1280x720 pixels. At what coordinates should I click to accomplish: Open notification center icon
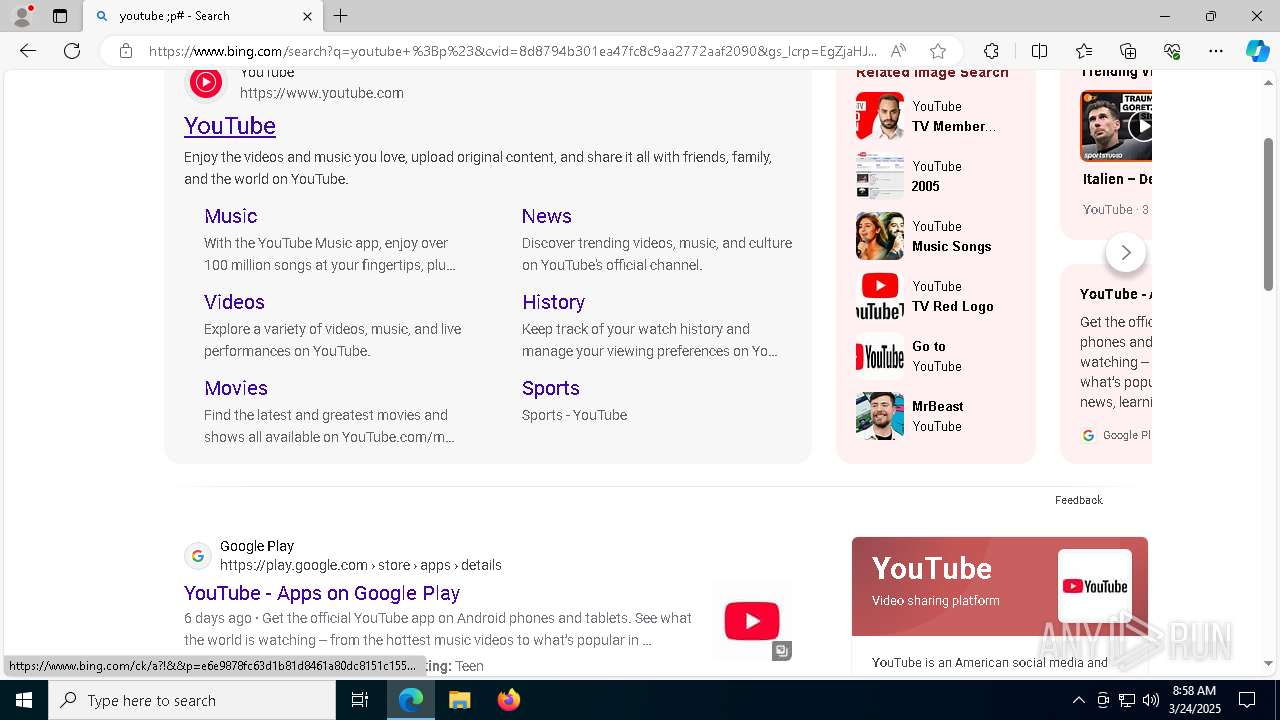coord(1247,700)
